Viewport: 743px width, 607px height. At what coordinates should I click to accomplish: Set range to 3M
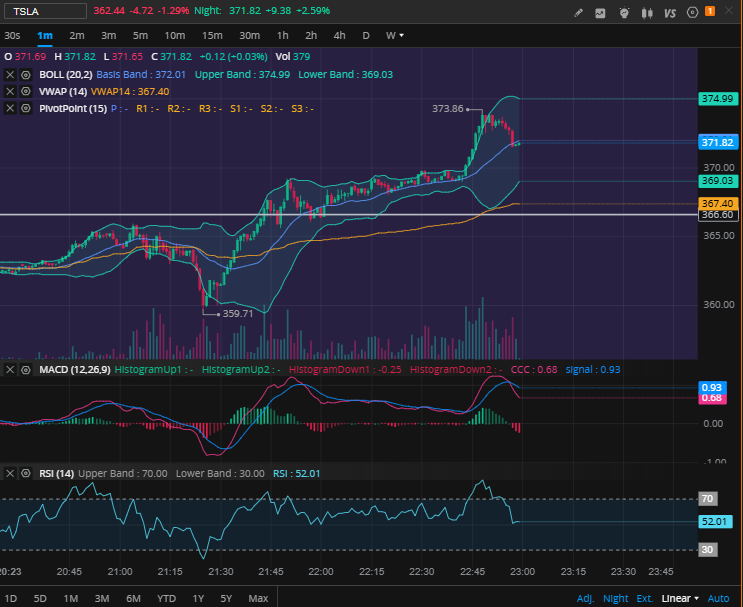coord(102,598)
